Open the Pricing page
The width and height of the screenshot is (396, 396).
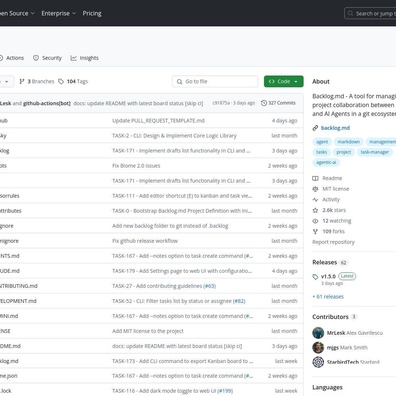pos(92,13)
